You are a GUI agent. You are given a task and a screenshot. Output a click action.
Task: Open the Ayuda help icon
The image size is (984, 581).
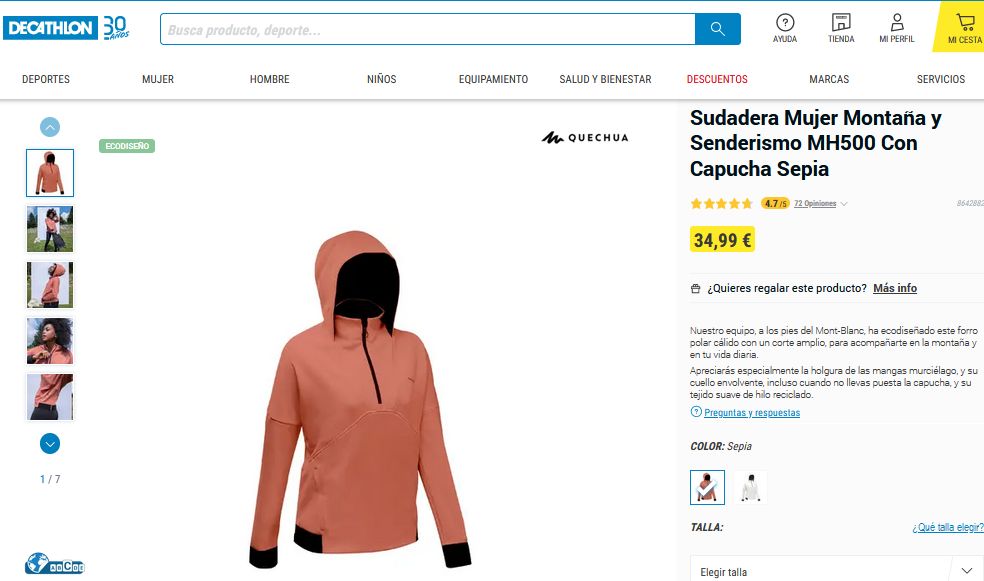tap(784, 28)
